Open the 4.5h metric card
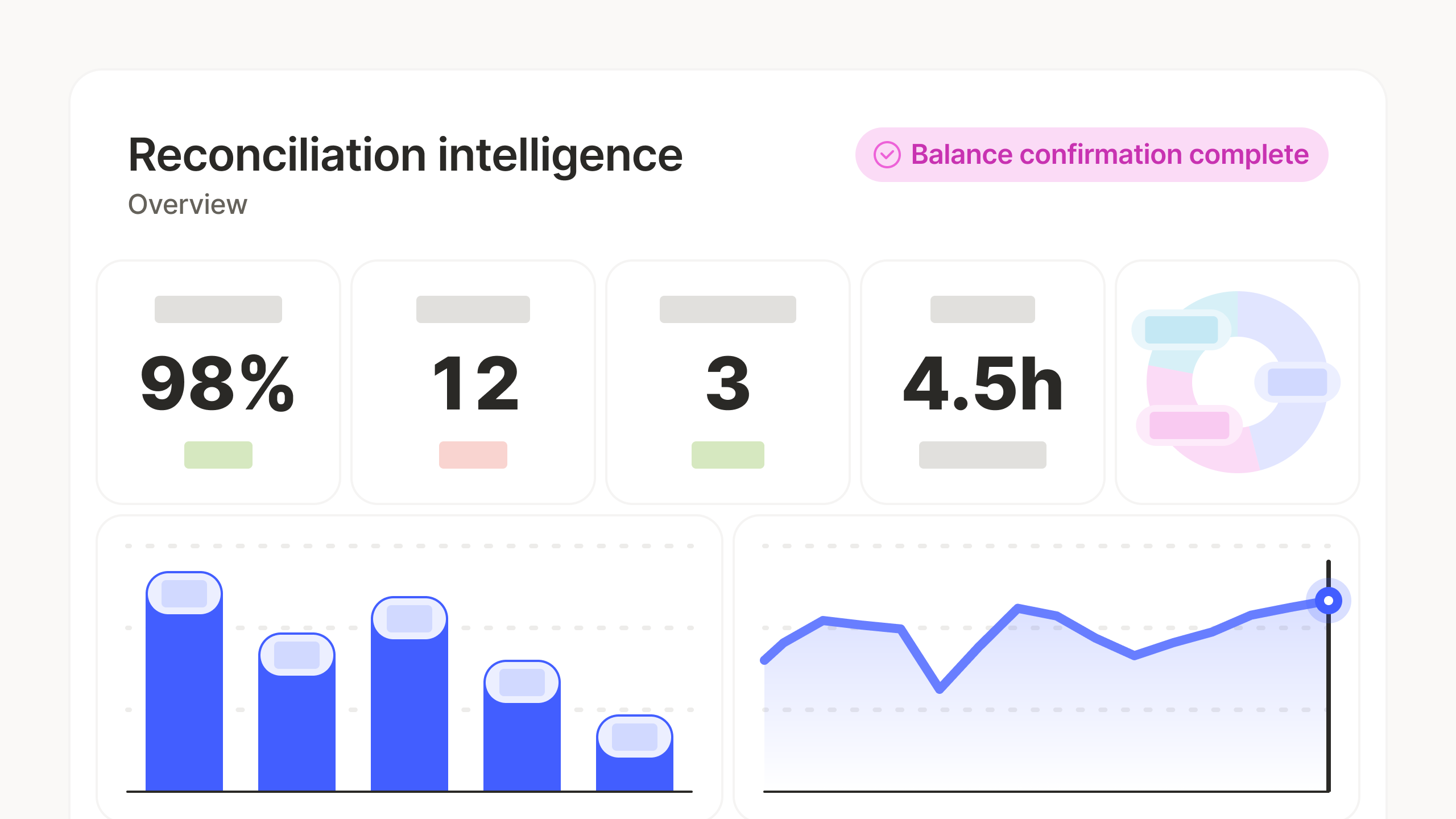Screen dimensions: 1456x819 pyautogui.click(x=983, y=382)
